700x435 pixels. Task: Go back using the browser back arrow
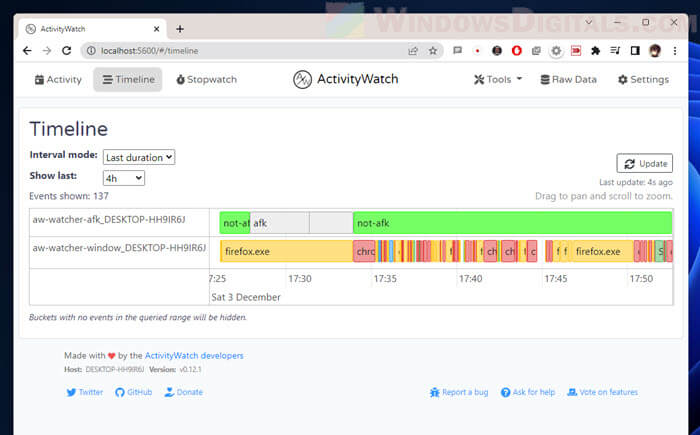pyautogui.click(x=27, y=50)
